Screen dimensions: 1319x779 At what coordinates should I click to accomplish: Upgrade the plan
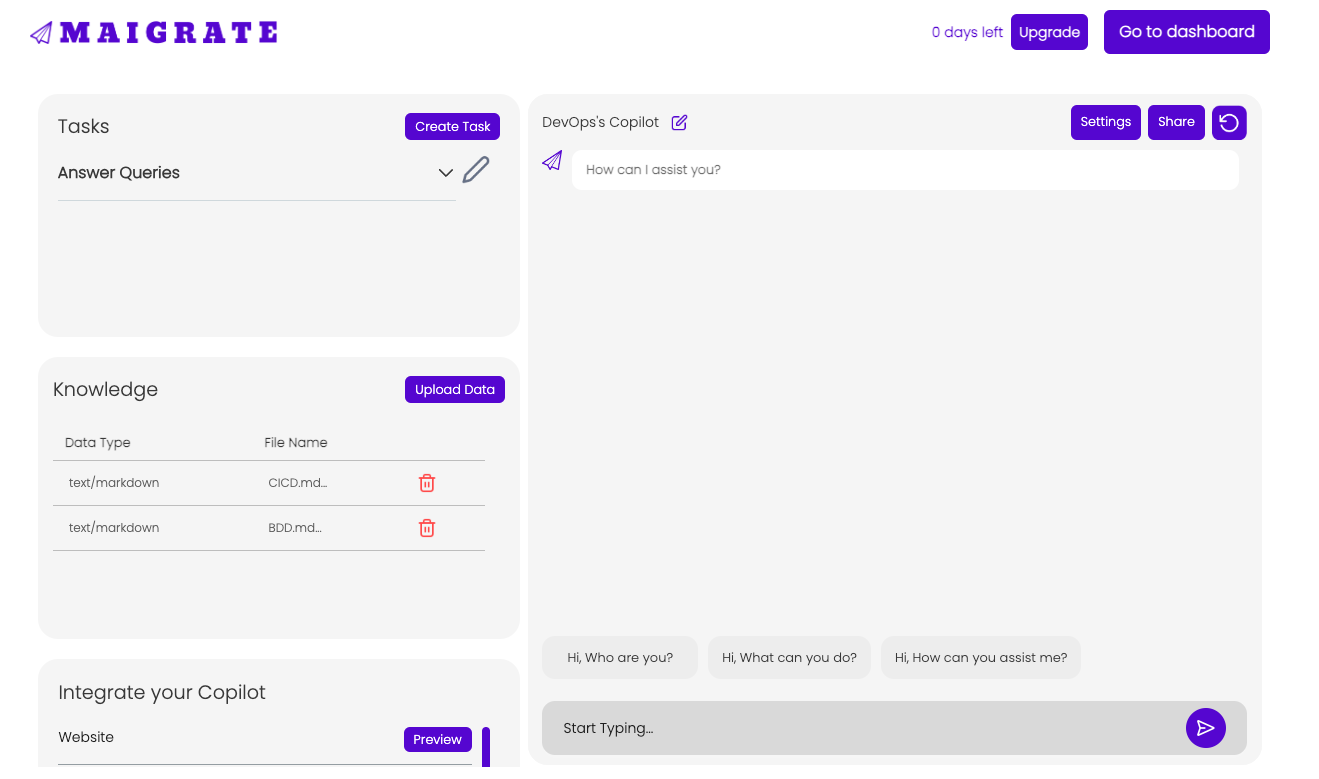click(1049, 32)
